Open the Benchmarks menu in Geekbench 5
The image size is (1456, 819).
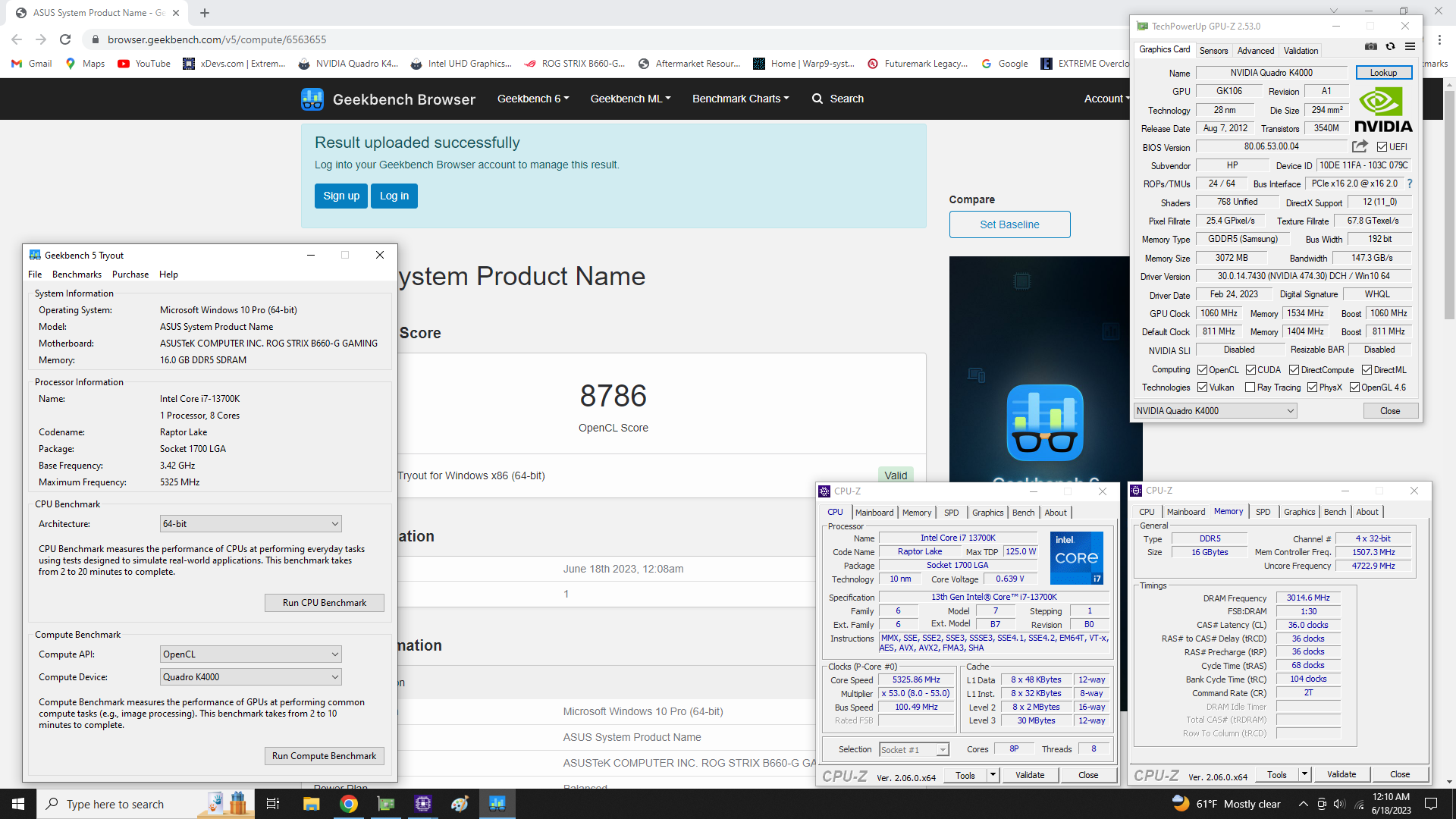(77, 275)
